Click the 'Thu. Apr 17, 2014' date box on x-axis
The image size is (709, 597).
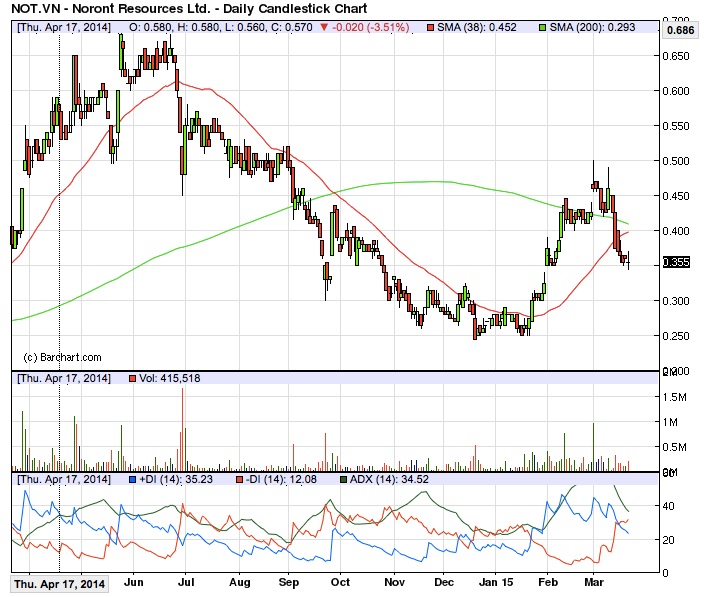click(x=60, y=584)
